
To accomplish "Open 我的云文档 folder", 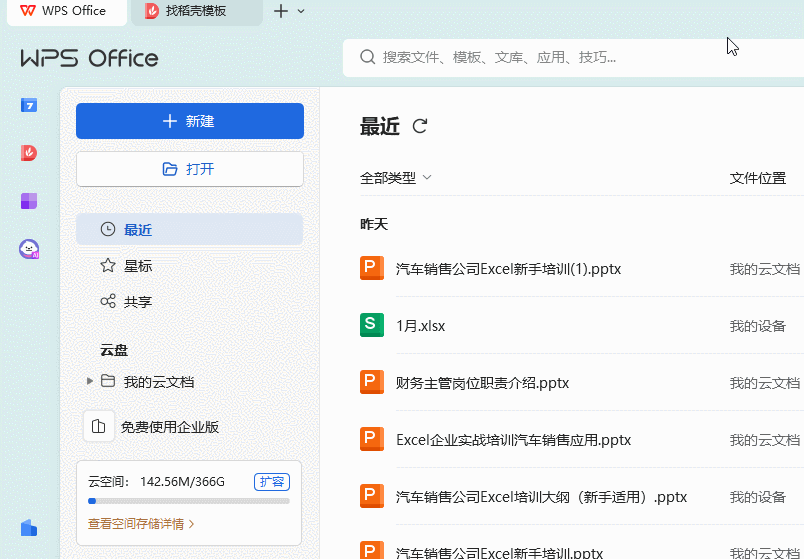I will click(158, 382).
